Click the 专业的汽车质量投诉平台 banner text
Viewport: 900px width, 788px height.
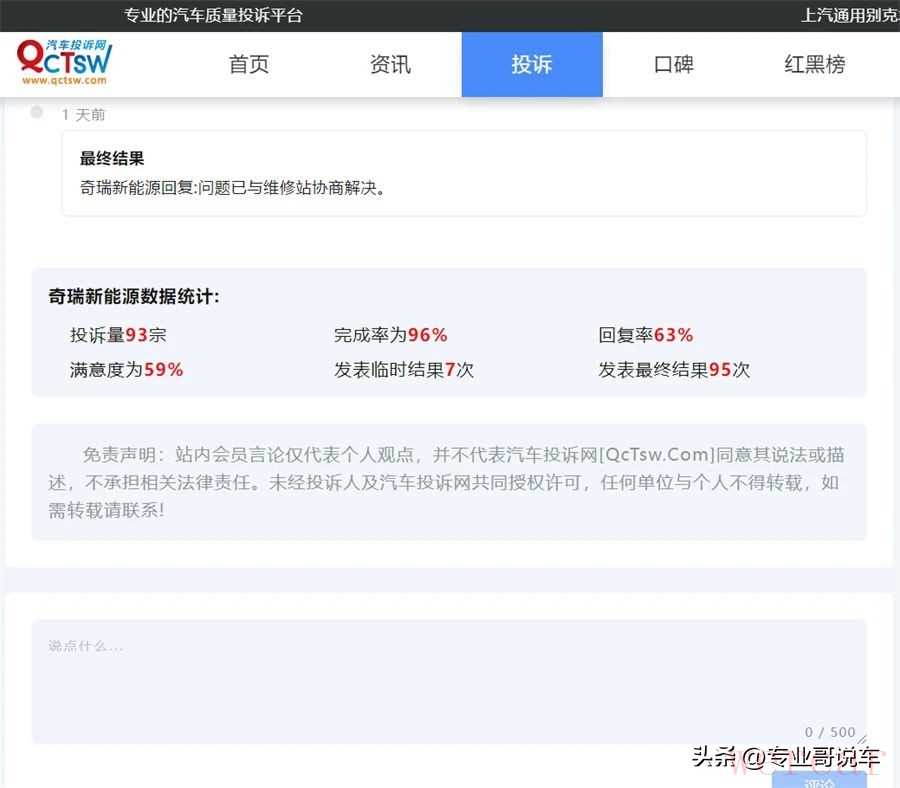[213, 15]
